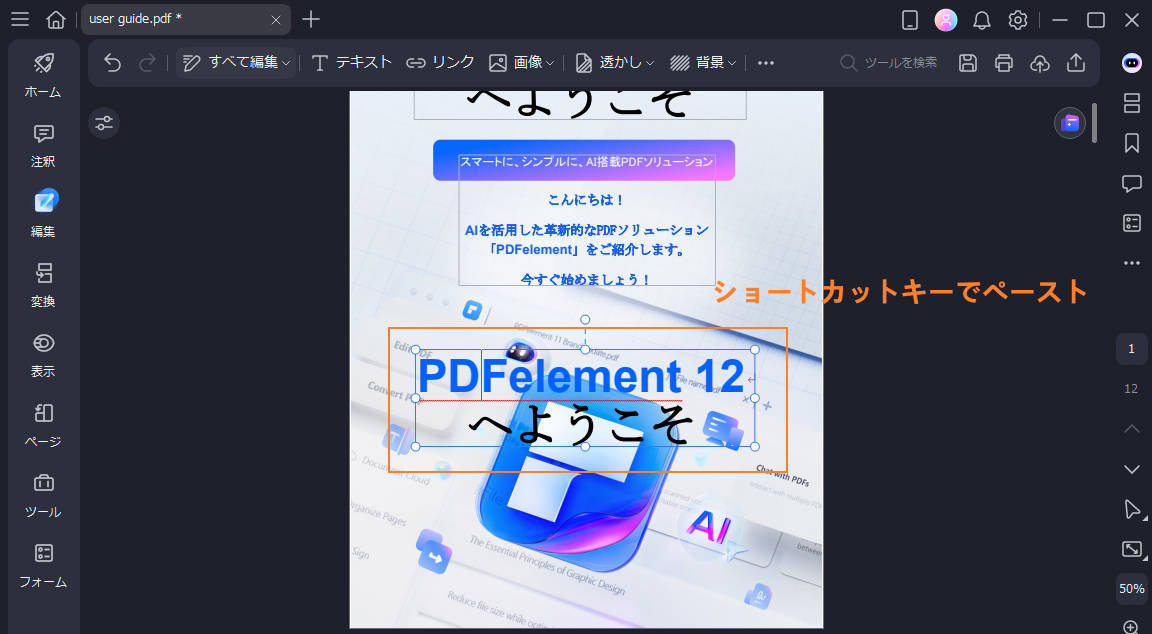Click the print icon in the toolbar
This screenshot has width=1152, height=634.
pos(1003,62)
